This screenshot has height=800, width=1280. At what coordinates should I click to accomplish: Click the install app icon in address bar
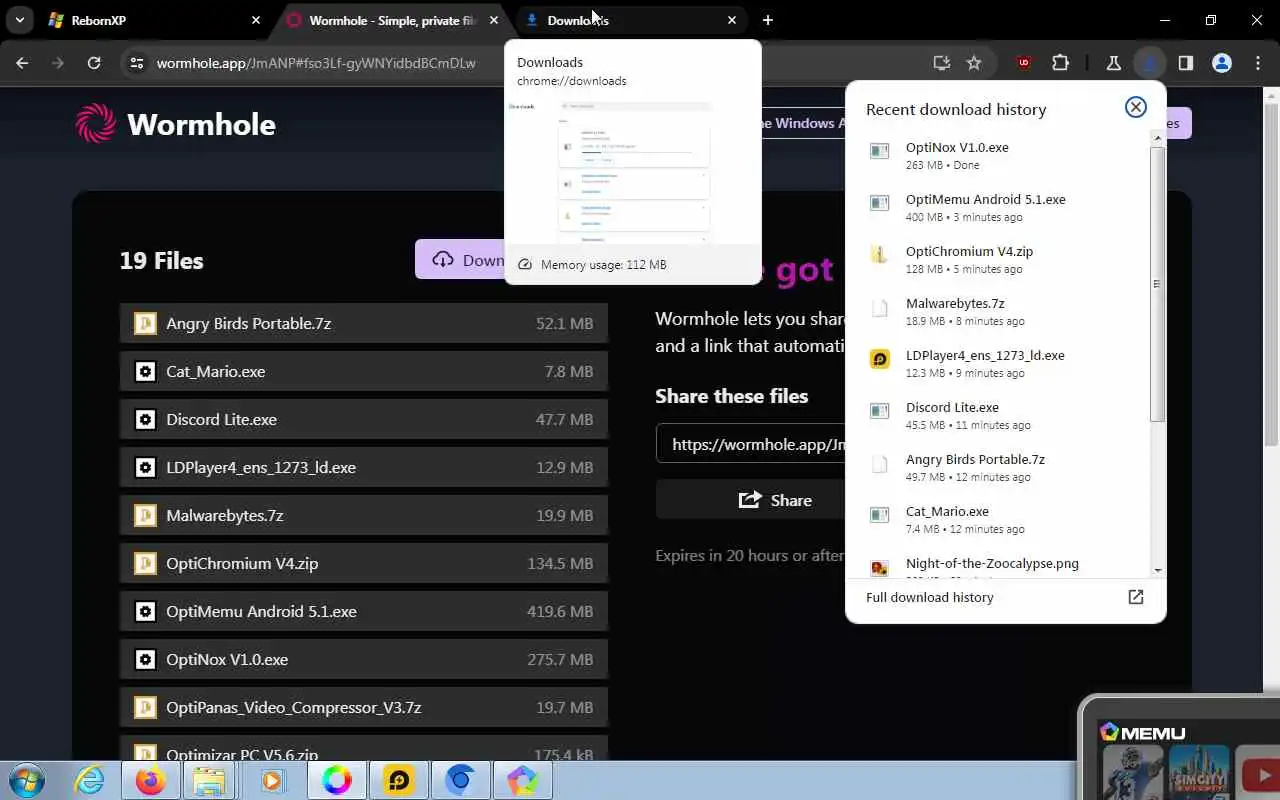[941, 63]
